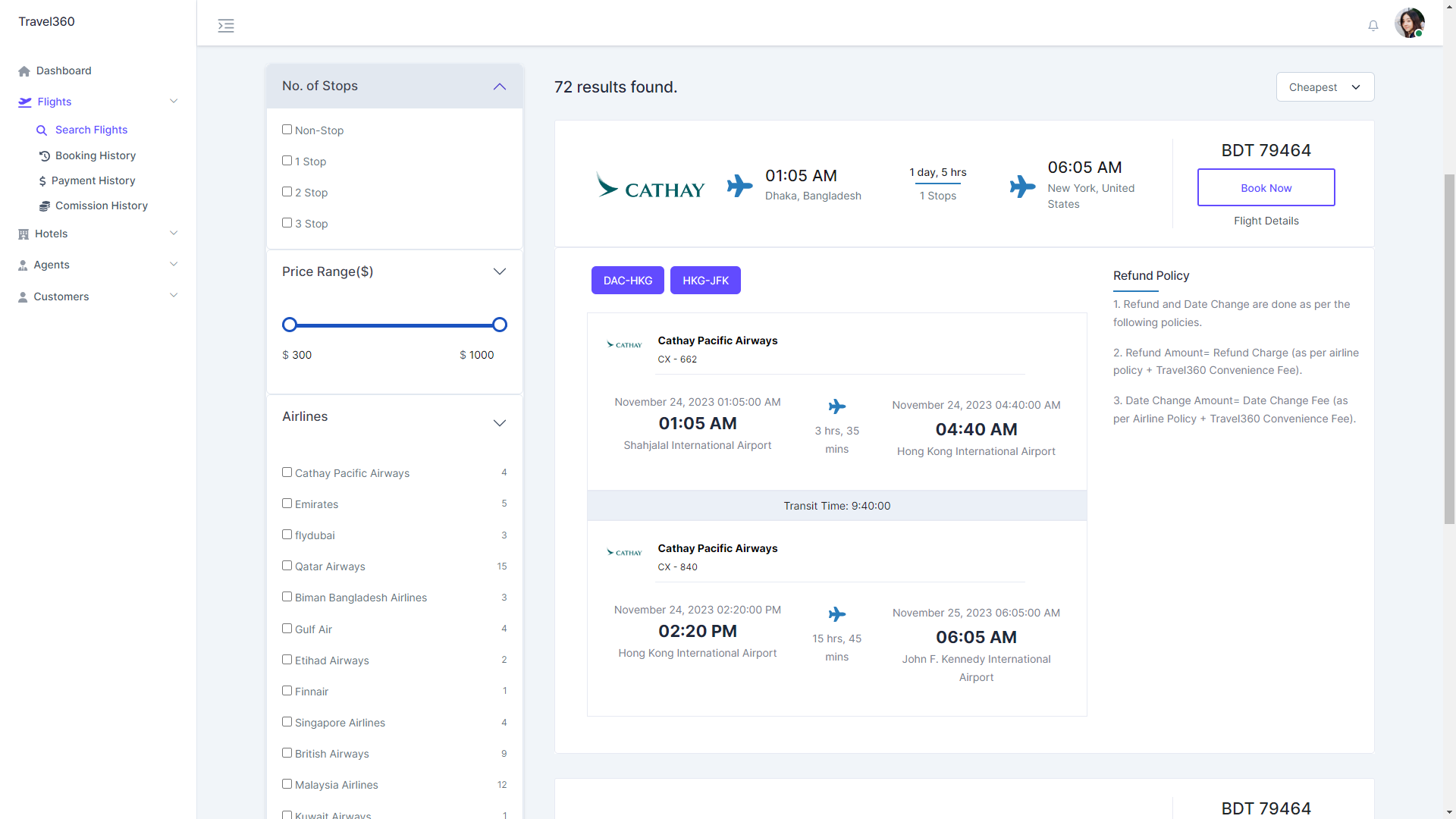Check the Non-Stop filter
This screenshot has height=819, width=1456.
click(287, 130)
